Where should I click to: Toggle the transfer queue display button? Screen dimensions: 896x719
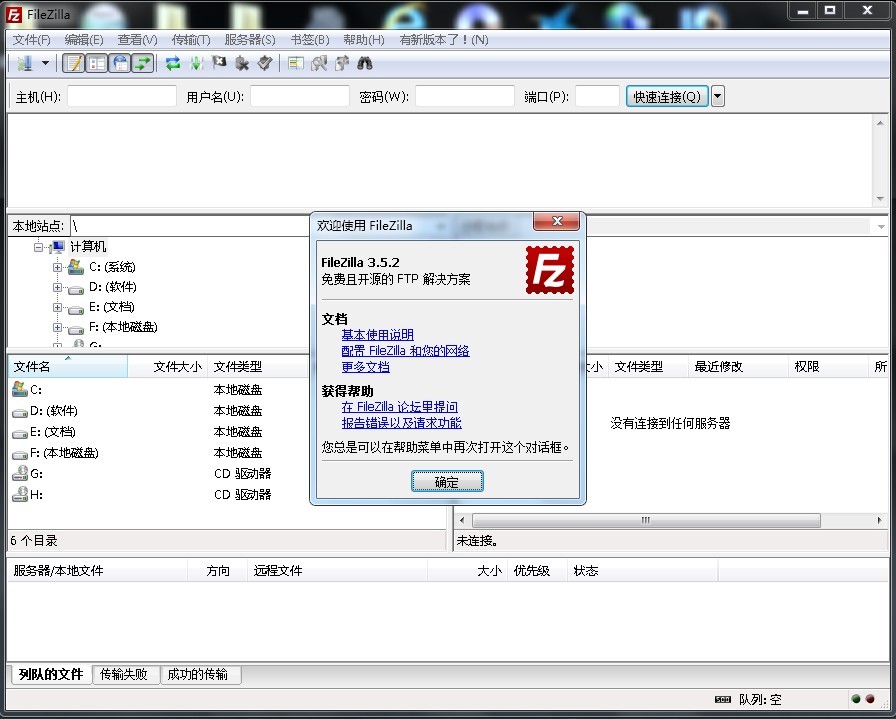click(144, 64)
